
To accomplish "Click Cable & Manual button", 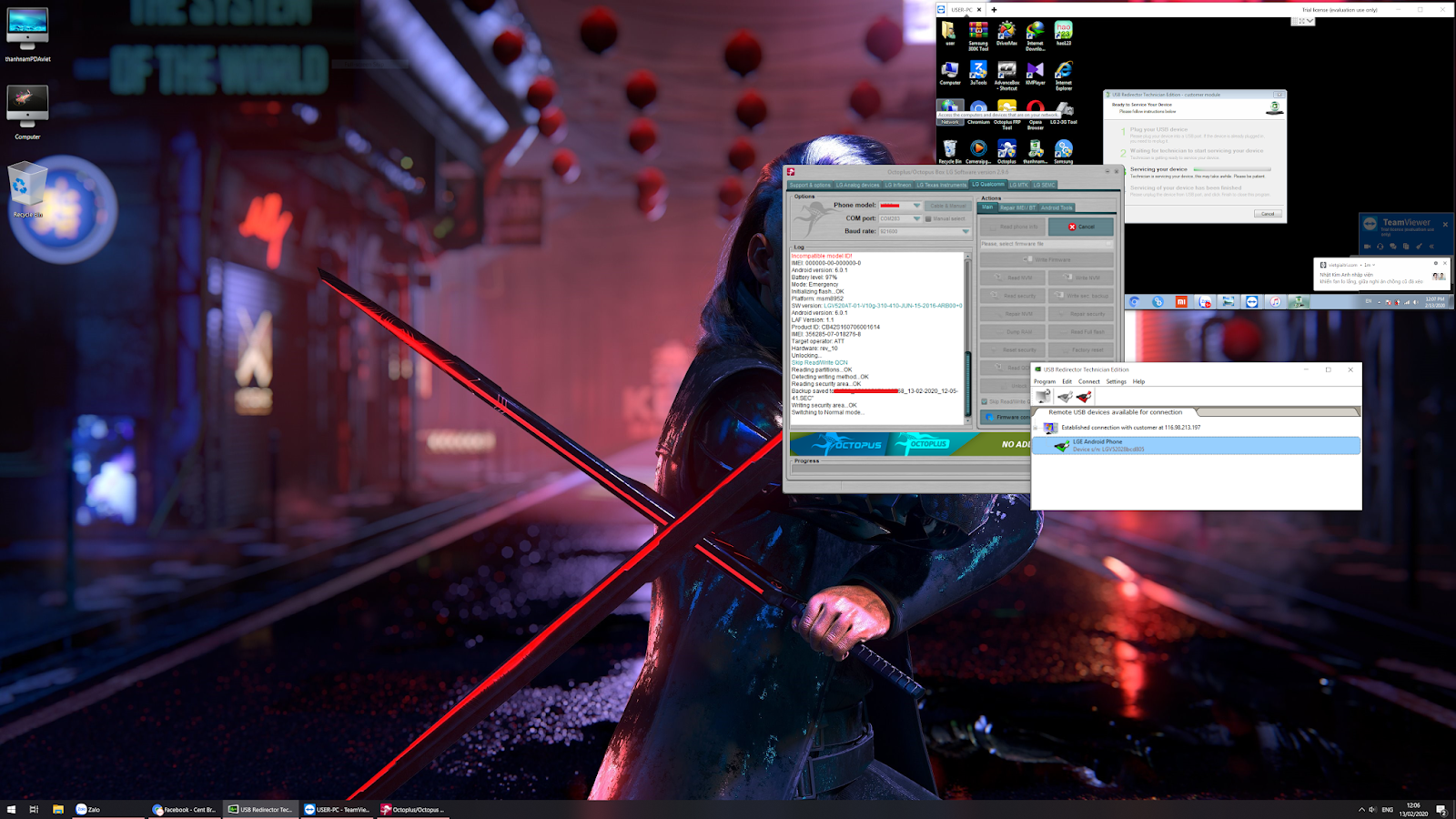I will coord(948,206).
